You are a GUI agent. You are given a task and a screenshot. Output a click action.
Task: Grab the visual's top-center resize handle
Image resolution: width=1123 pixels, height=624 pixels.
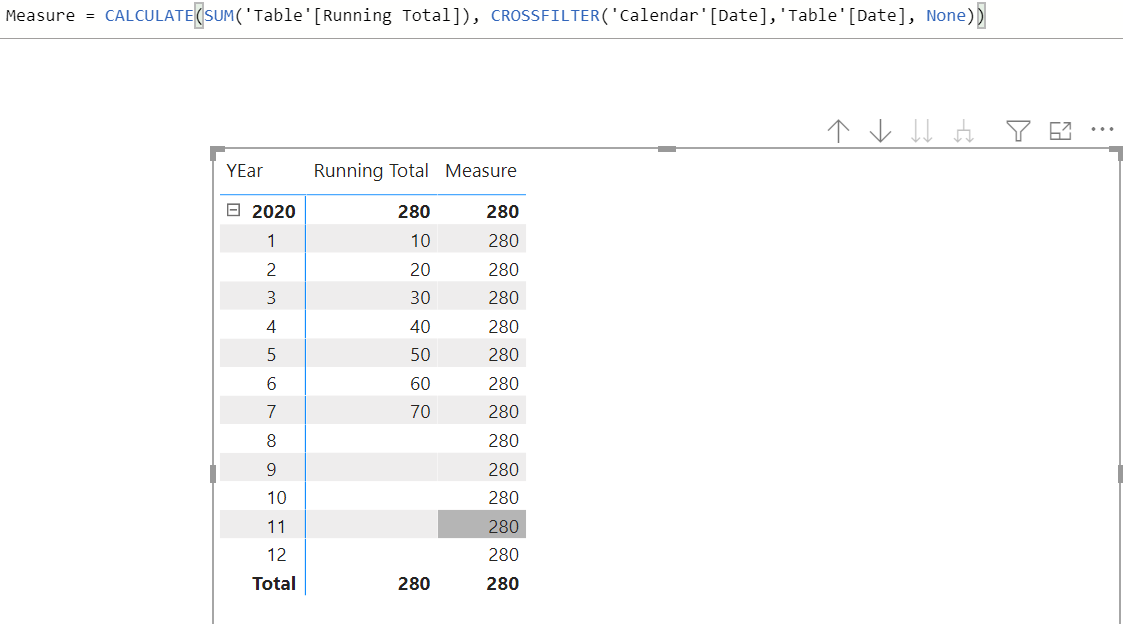click(x=667, y=149)
